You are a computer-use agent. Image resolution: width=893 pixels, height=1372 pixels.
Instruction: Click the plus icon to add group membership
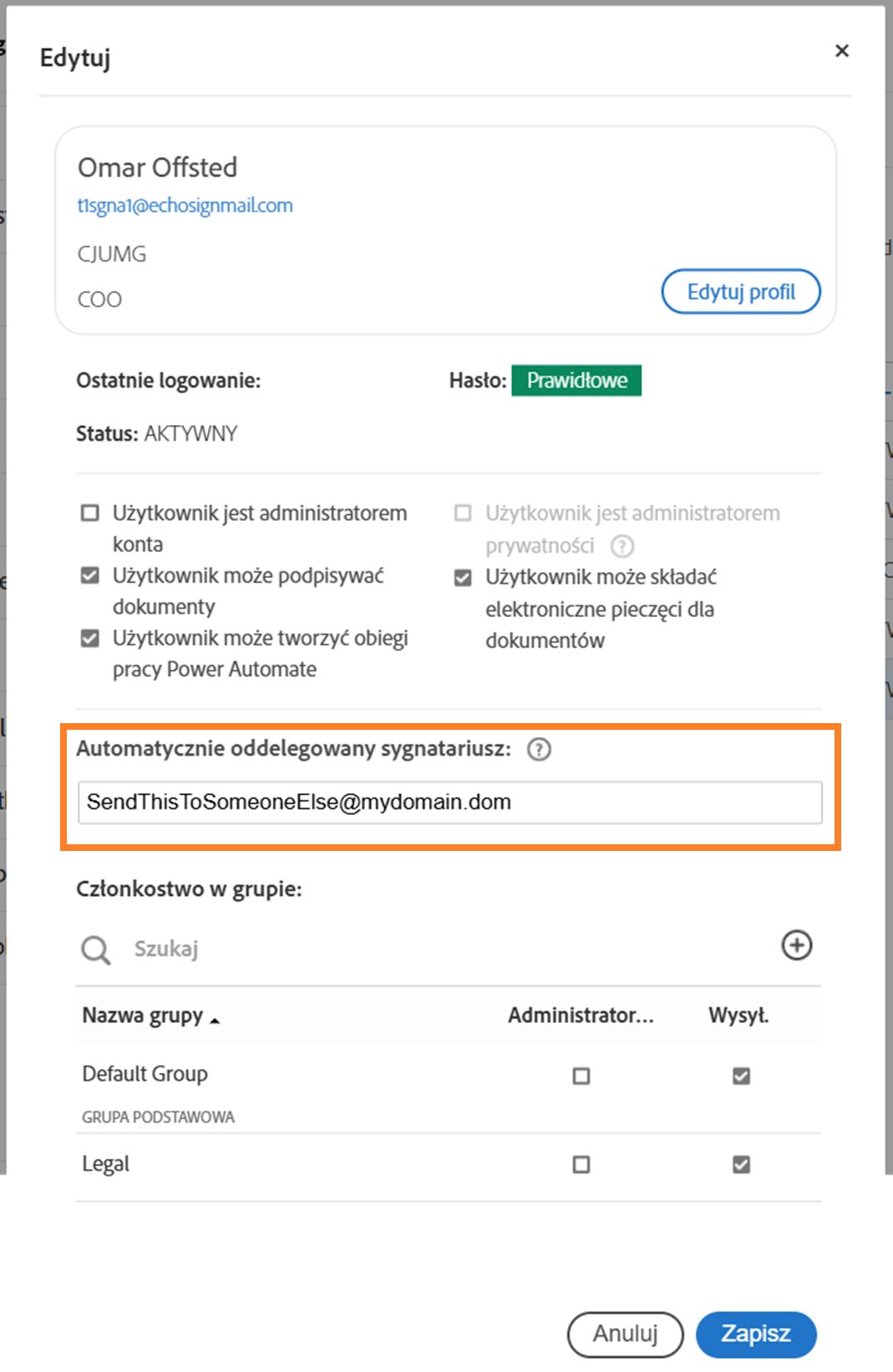[x=796, y=945]
